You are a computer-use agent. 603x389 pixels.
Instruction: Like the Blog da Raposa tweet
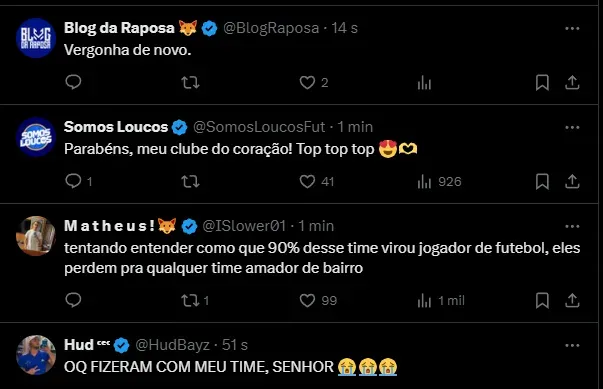307,82
